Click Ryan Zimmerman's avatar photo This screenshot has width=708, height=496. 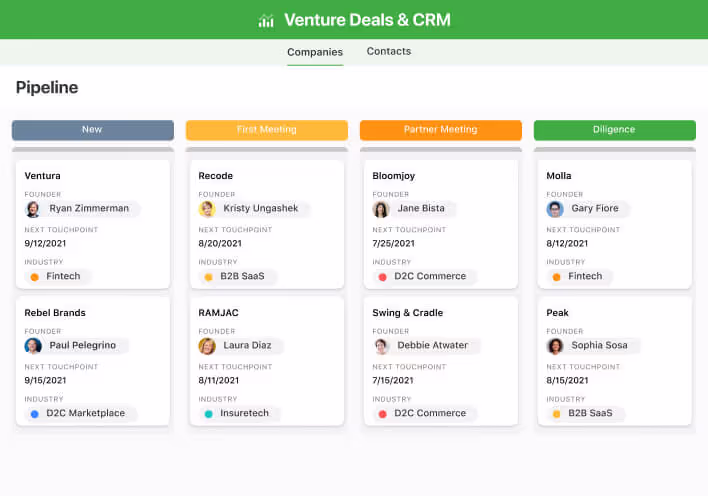click(33, 209)
